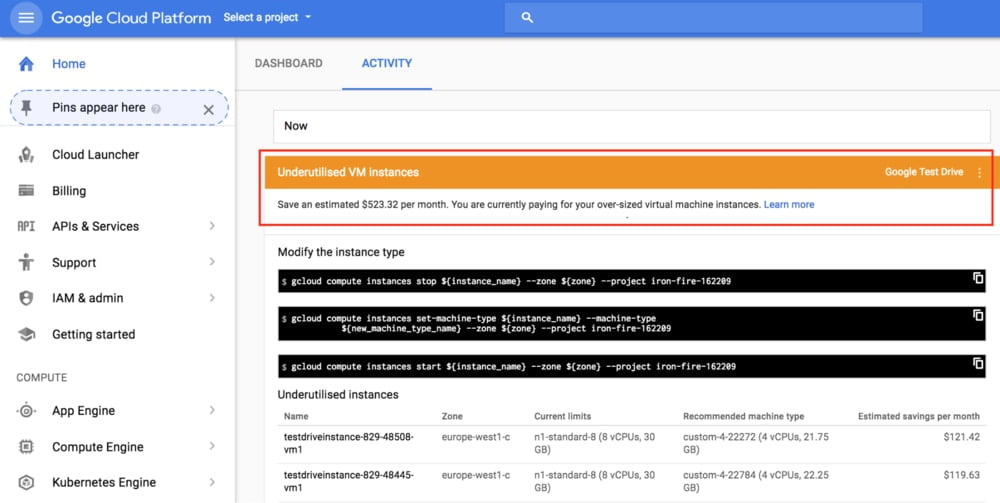1000x503 pixels.
Task: Dismiss the Pins appear here hint
Action: click(x=209, y=110)
